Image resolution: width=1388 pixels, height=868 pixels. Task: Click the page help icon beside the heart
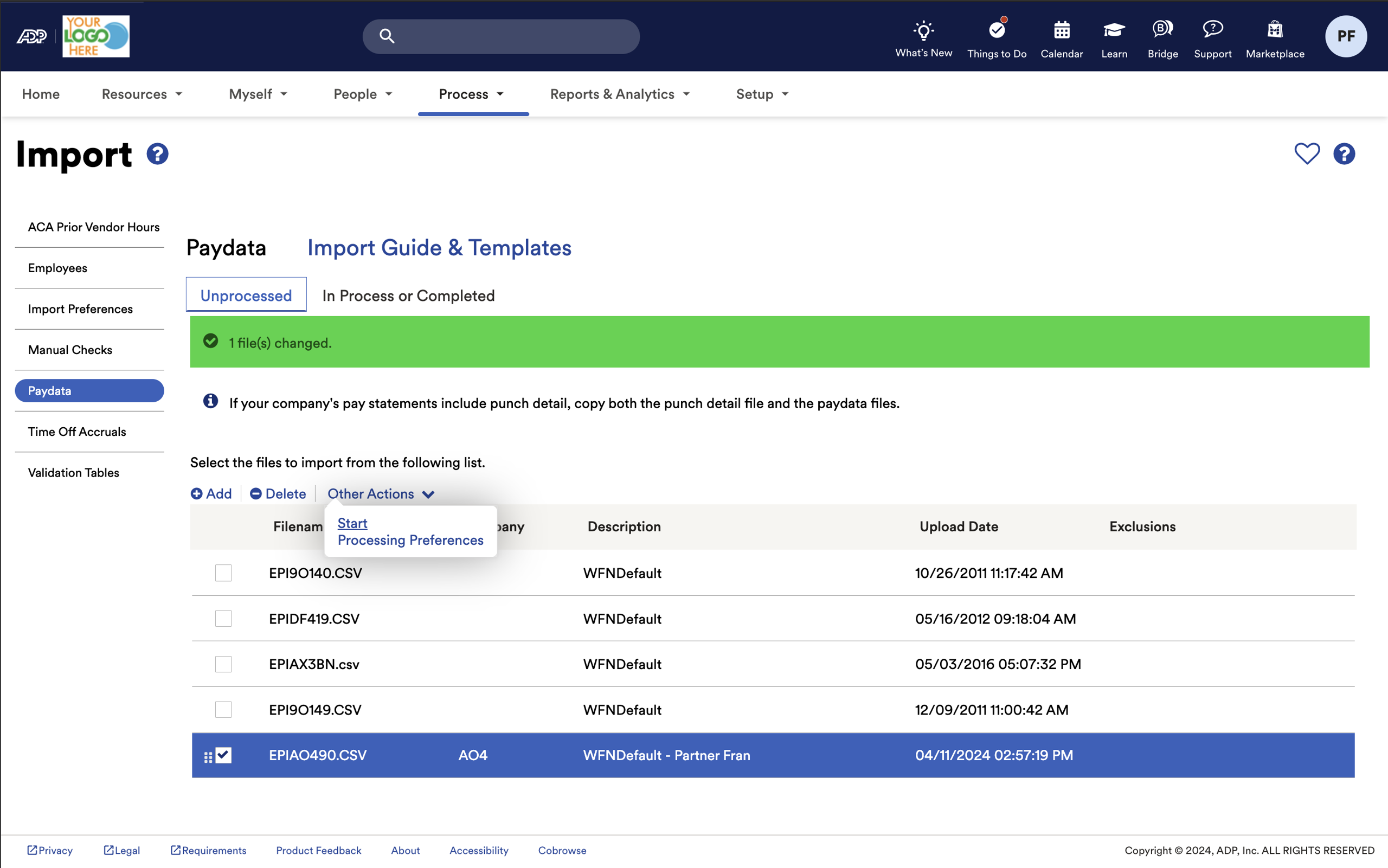tap(1345, 154)
